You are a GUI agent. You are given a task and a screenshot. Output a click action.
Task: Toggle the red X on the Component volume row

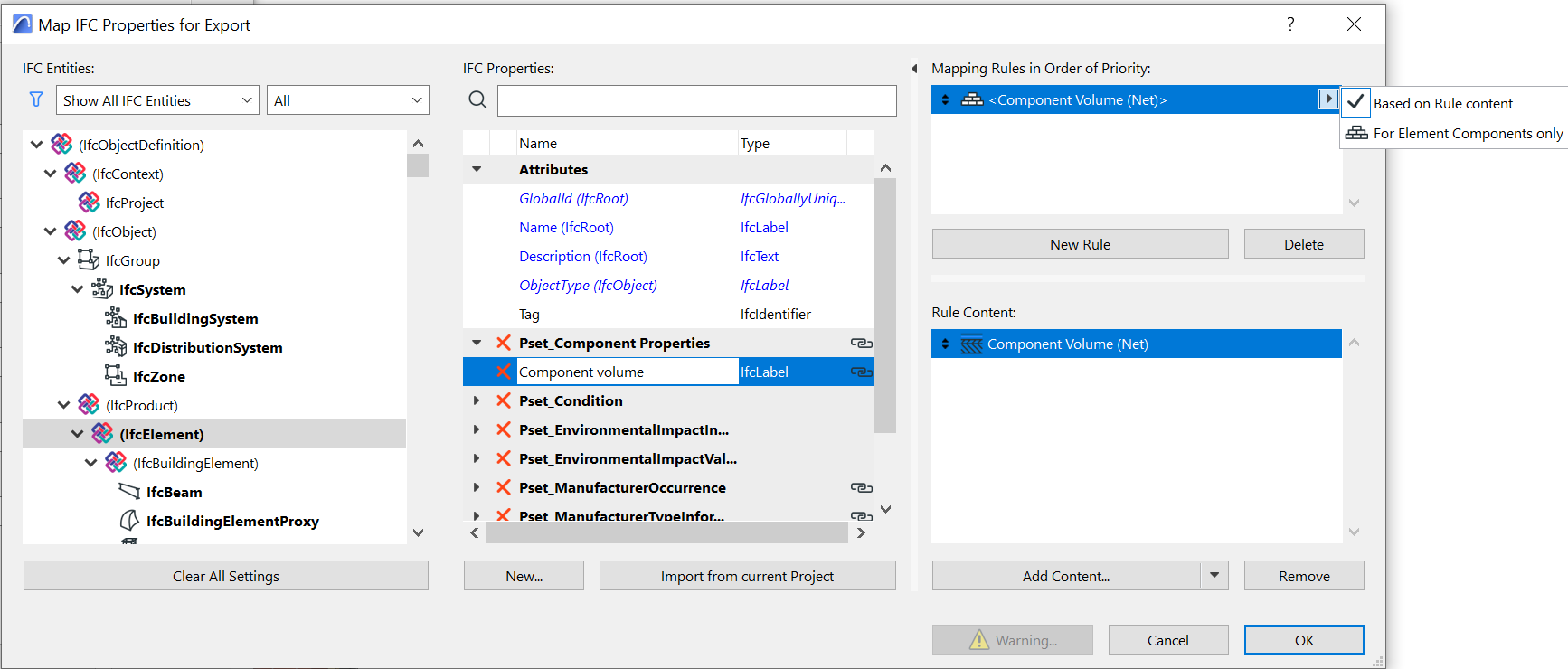pyautogui.click(x=504, y=372)
